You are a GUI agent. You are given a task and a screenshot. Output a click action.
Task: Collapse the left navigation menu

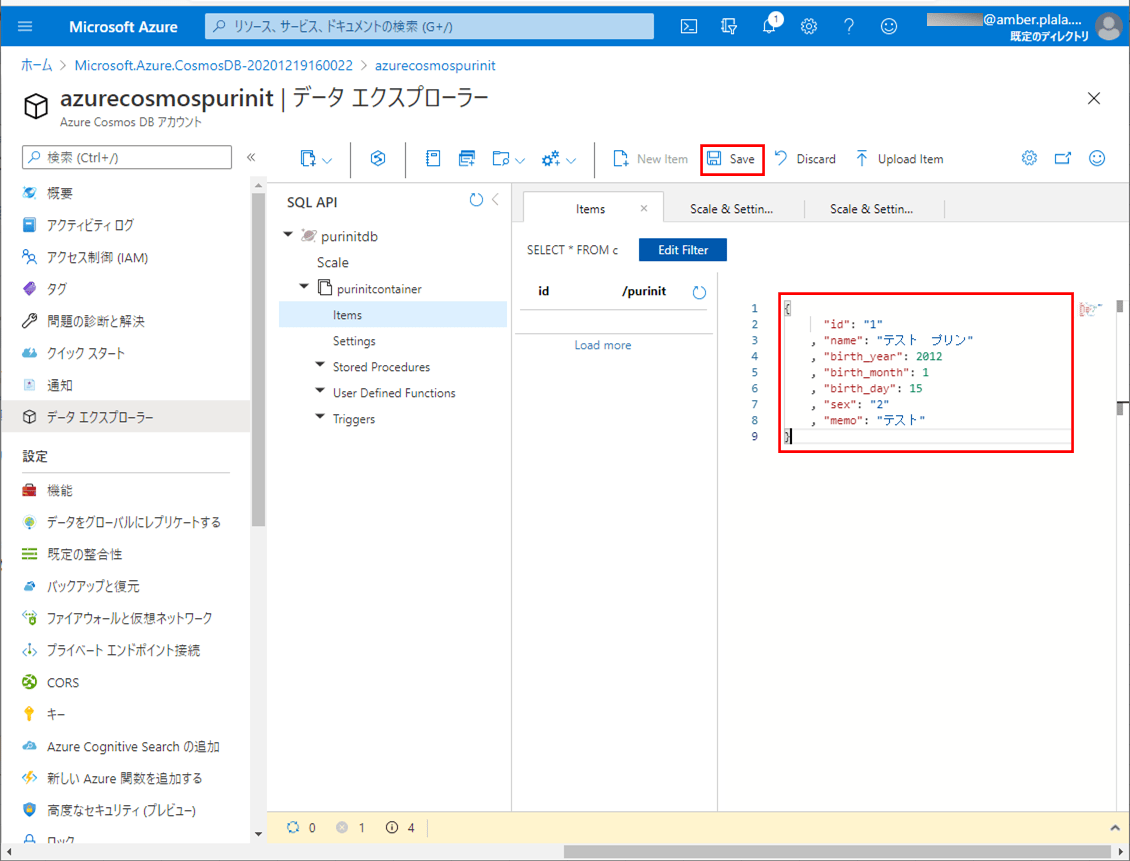coord(251,157)
